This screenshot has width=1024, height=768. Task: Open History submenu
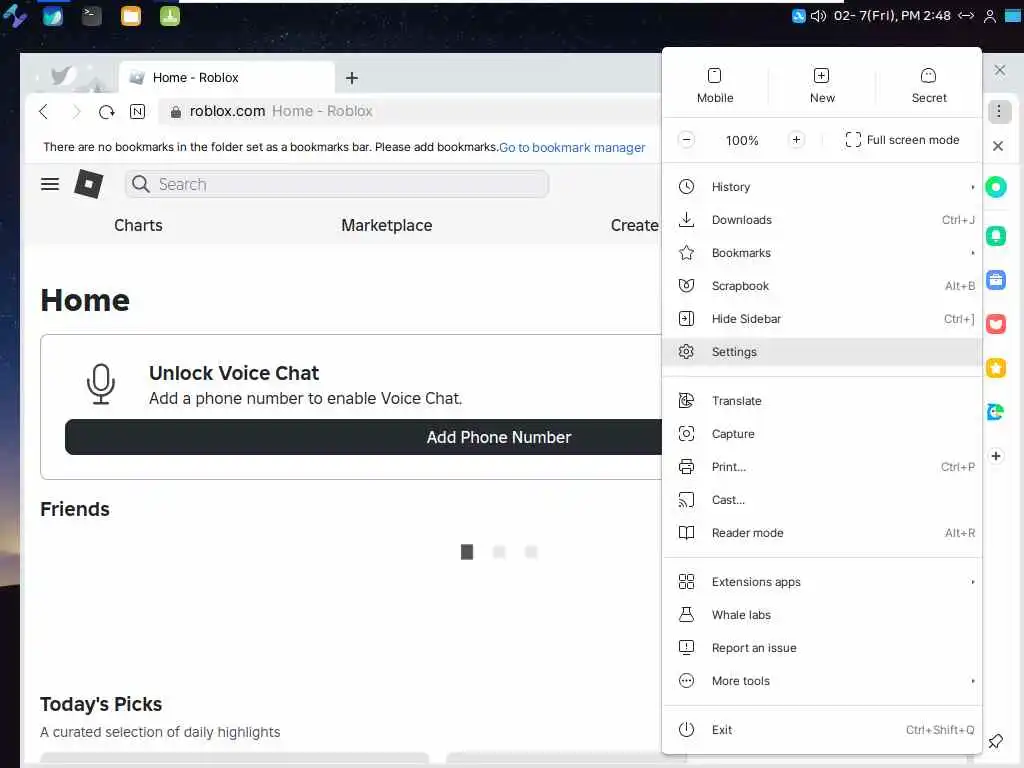[x=822, y=187]
